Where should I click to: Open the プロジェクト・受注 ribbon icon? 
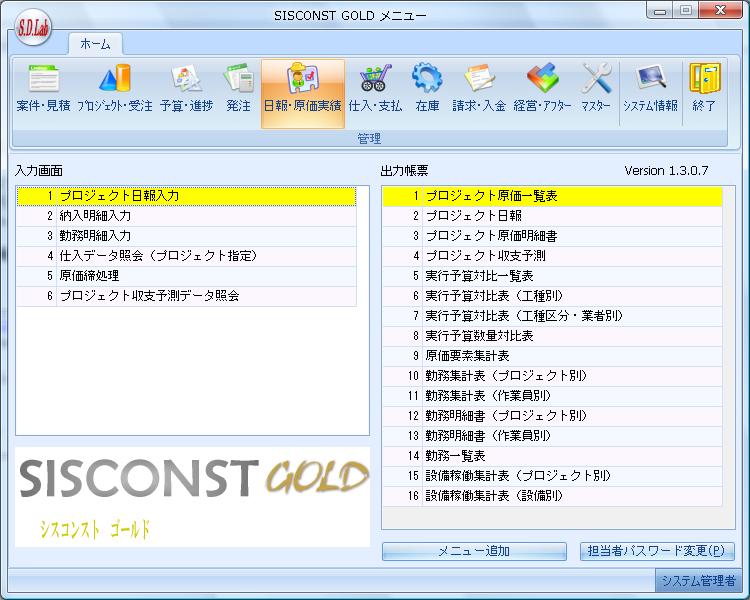coord(115,89)
